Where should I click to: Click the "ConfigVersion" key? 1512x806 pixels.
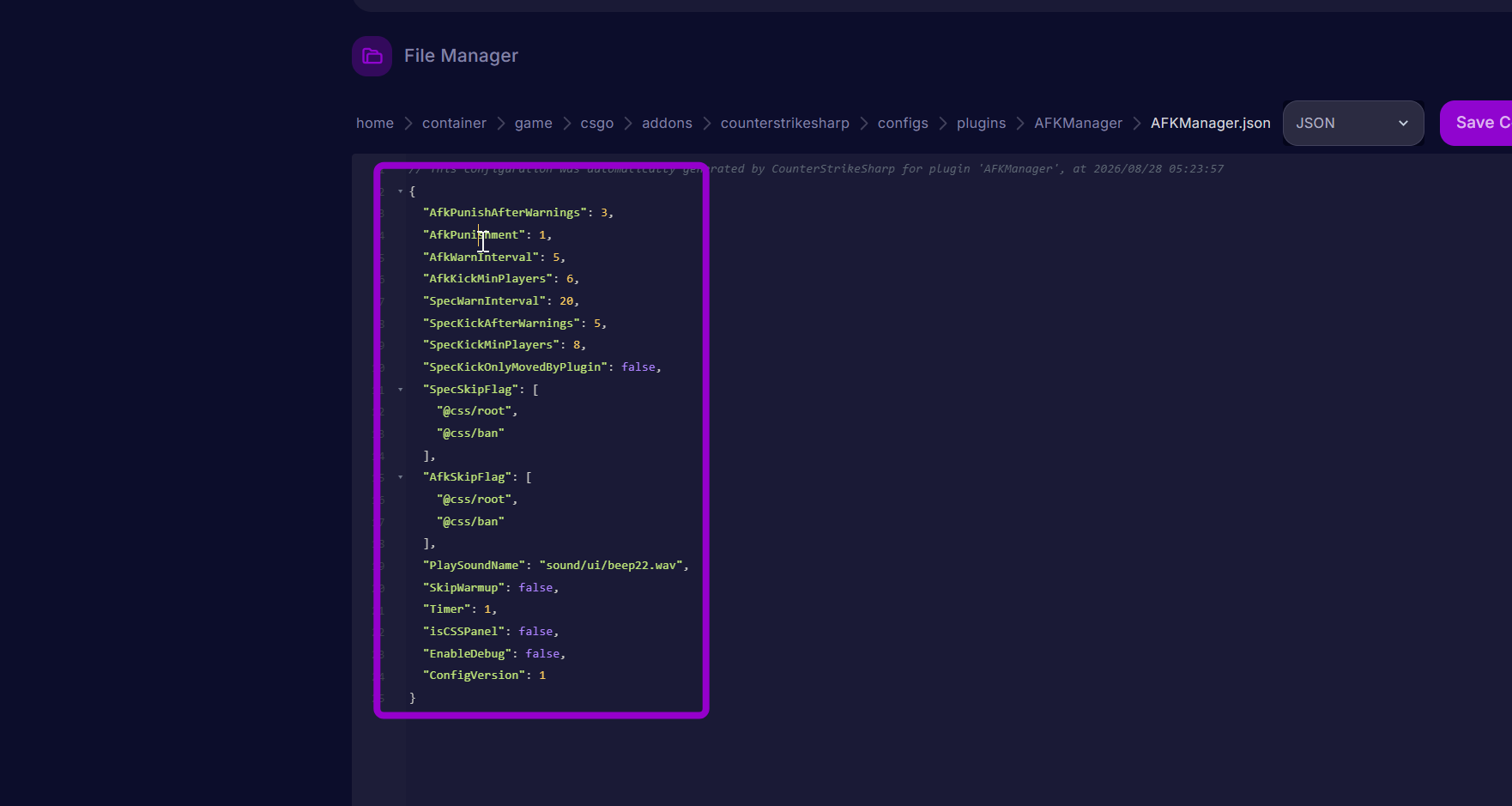474,676
